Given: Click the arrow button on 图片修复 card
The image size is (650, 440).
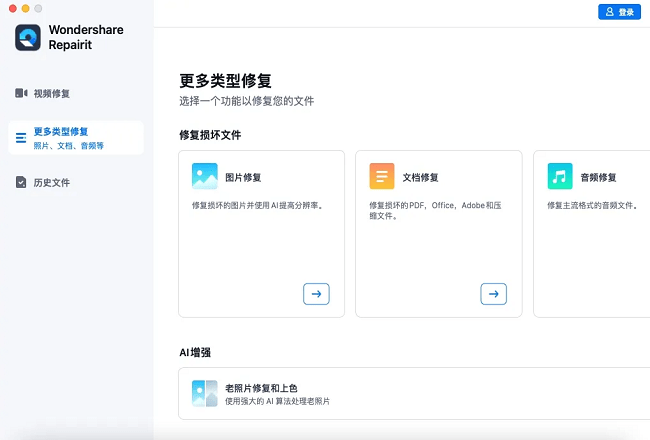Looking at the screenshot, I should pyautogui.click(x=316, y=294).
